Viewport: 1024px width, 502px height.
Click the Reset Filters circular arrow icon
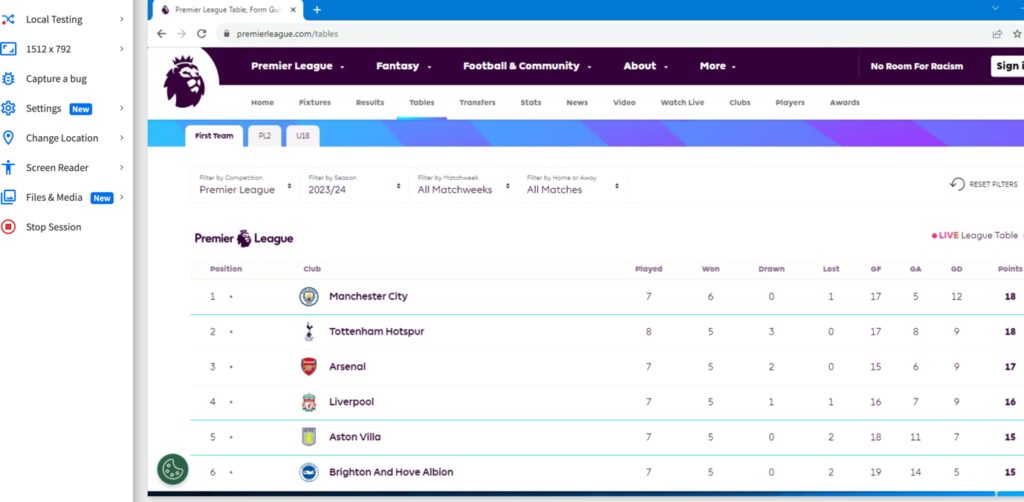click(957, 185)
